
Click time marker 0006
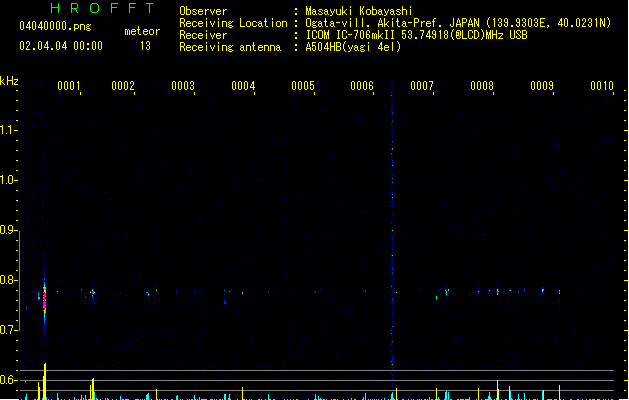pyautogui.click(x=362, y=86)
